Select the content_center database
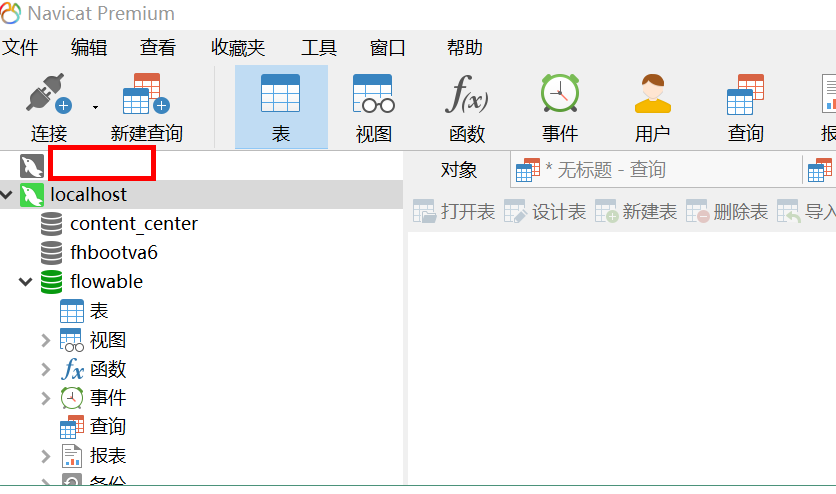 coord(134,224)
